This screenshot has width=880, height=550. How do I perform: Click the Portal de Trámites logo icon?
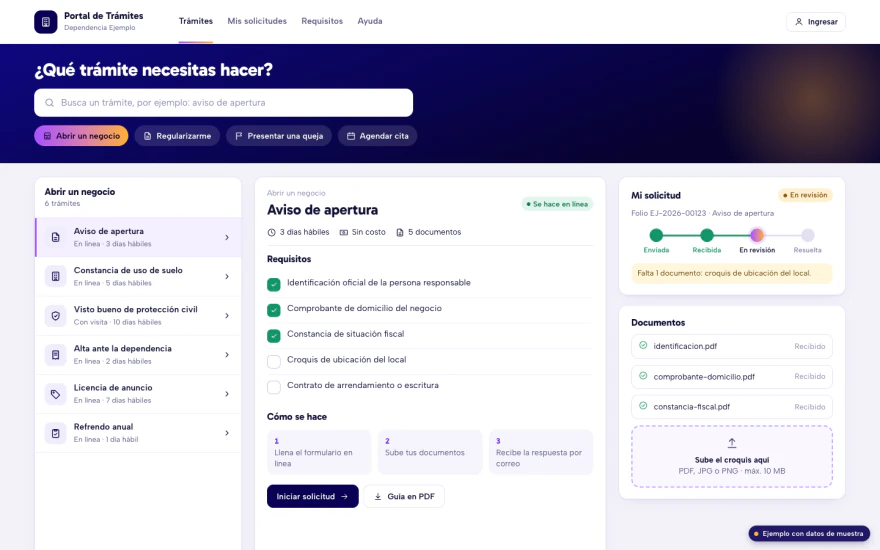tap(45, 22)
